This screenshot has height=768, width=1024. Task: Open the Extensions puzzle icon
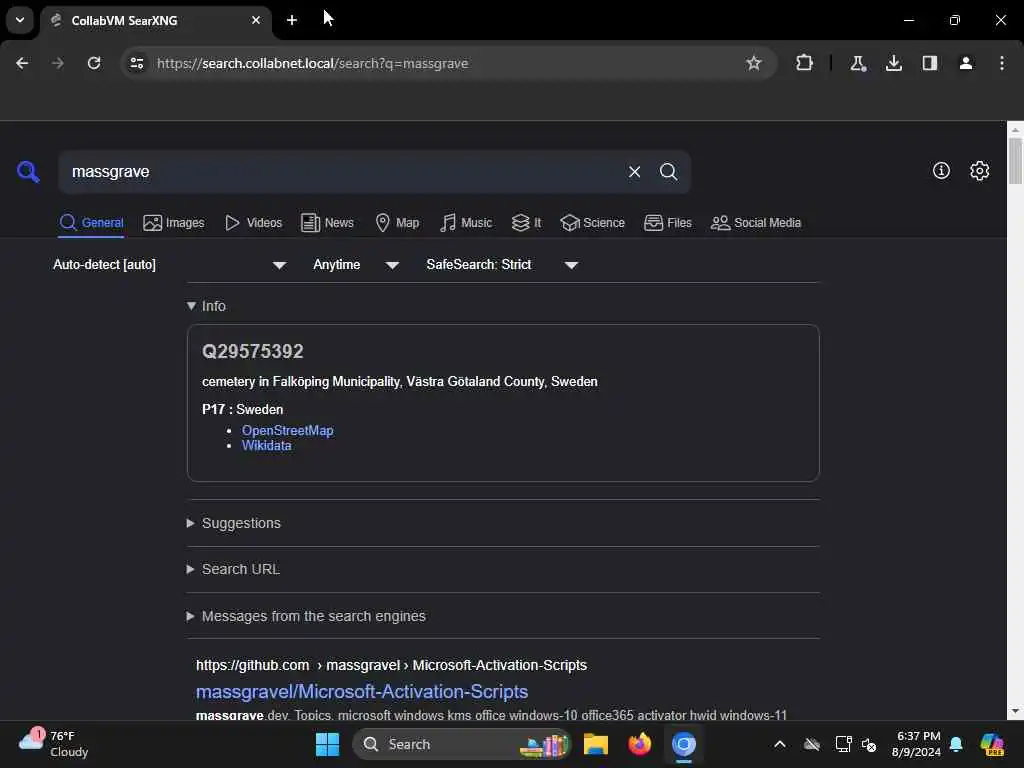coord(804,63)
